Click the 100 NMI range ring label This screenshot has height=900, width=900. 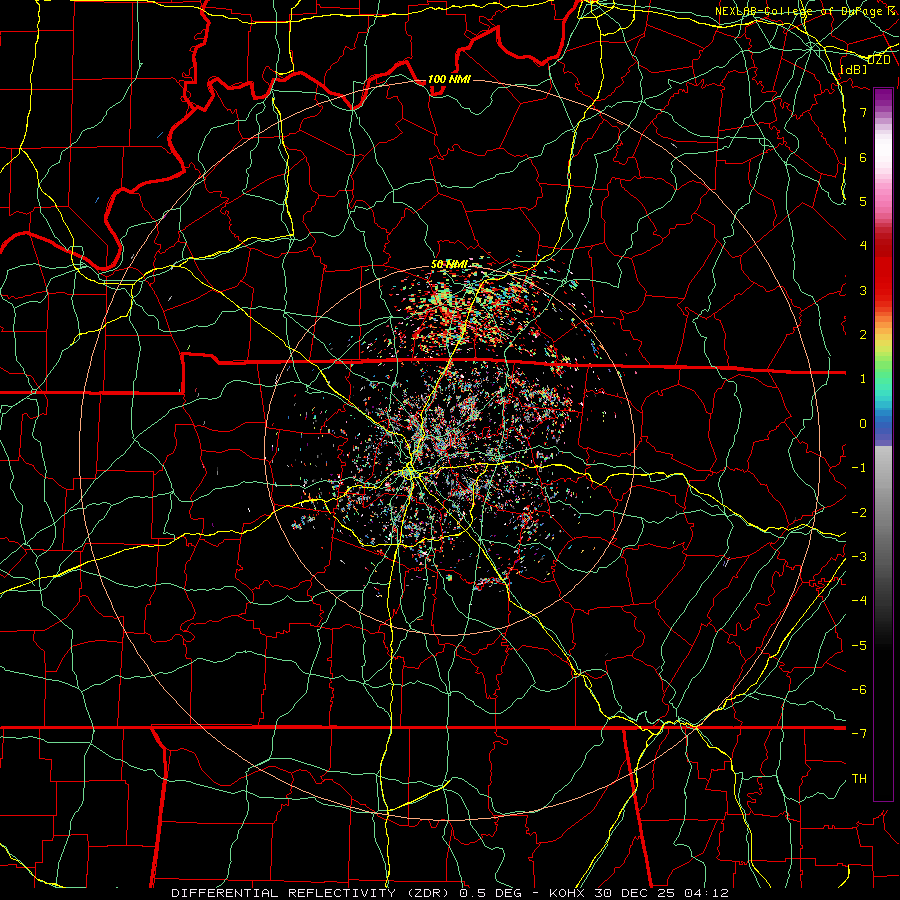click(x=449, y=79)
